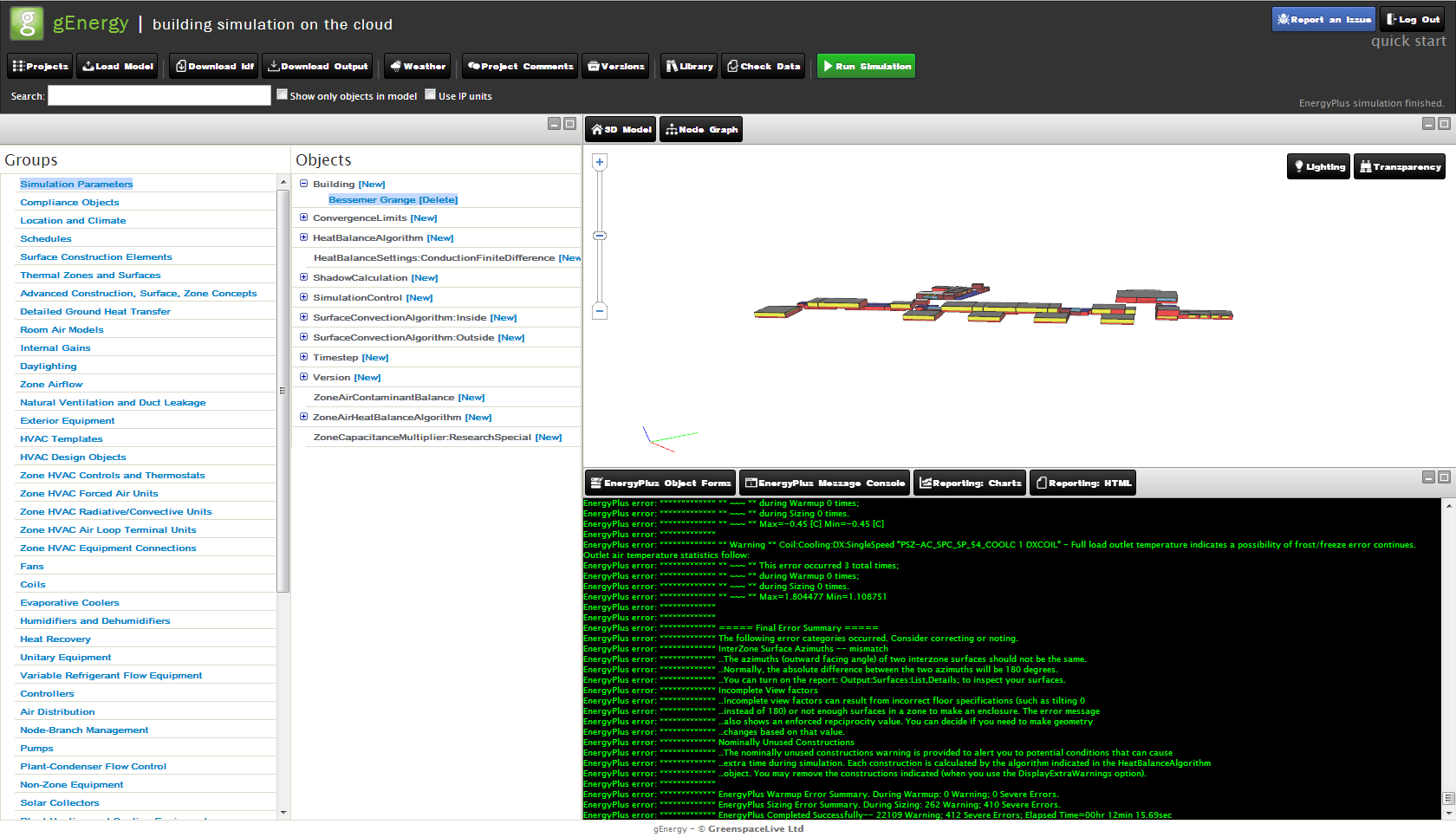Expand HeatBalanceAlgorithm node

pos(303,237)
